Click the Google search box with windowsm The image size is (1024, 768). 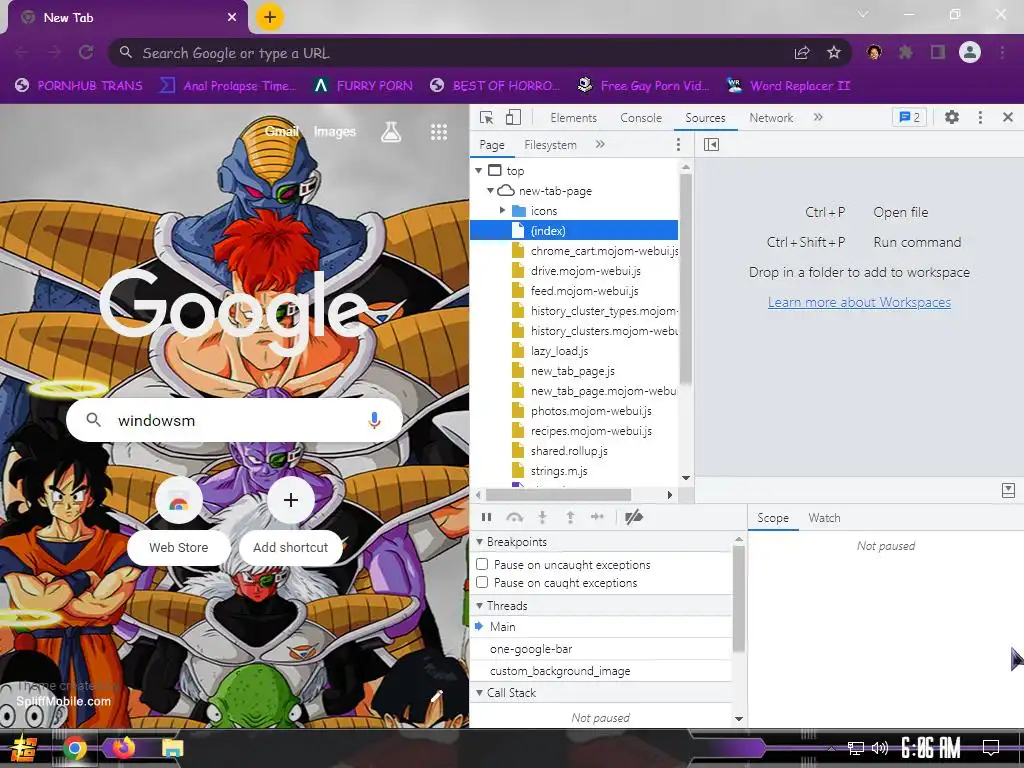click(234, 421)
